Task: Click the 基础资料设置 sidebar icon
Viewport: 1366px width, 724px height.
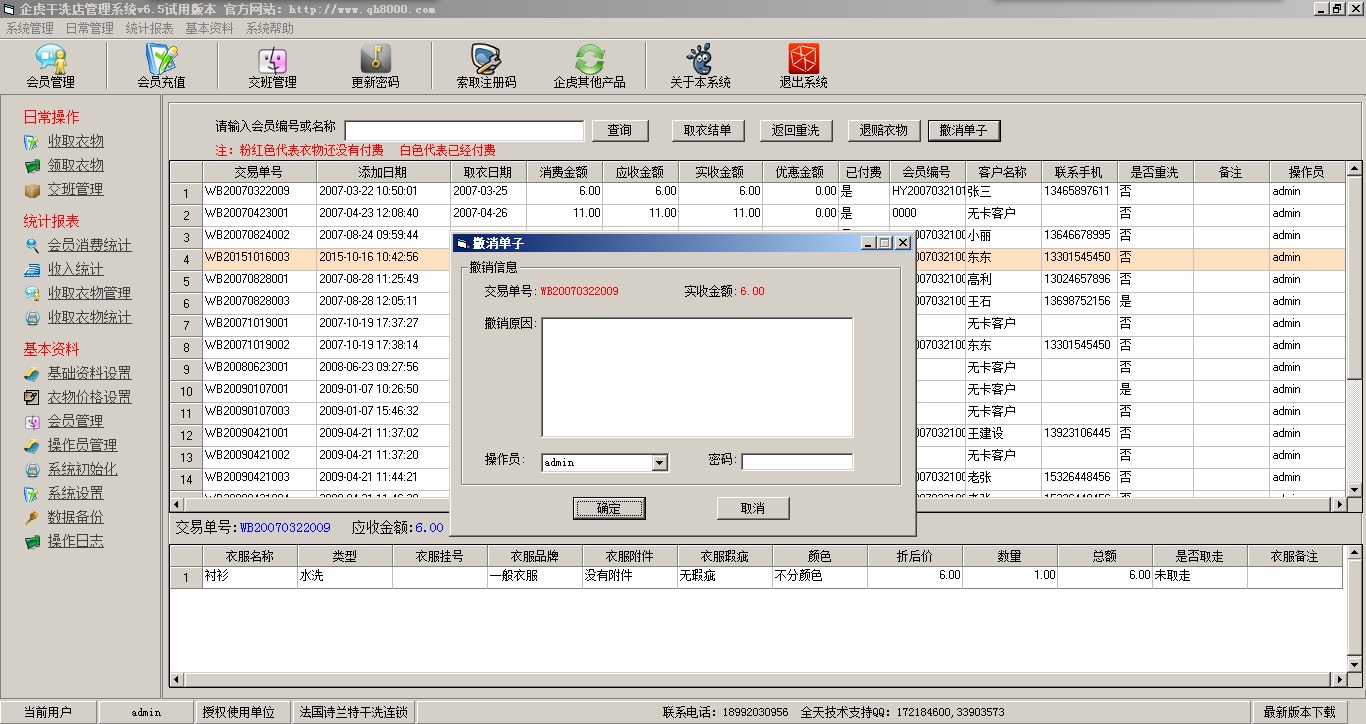Action: 32,374
